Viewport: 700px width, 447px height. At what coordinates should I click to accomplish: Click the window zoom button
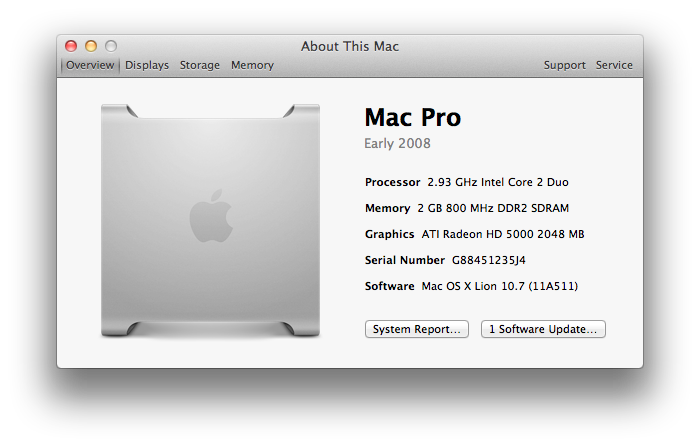coord(111,46)
